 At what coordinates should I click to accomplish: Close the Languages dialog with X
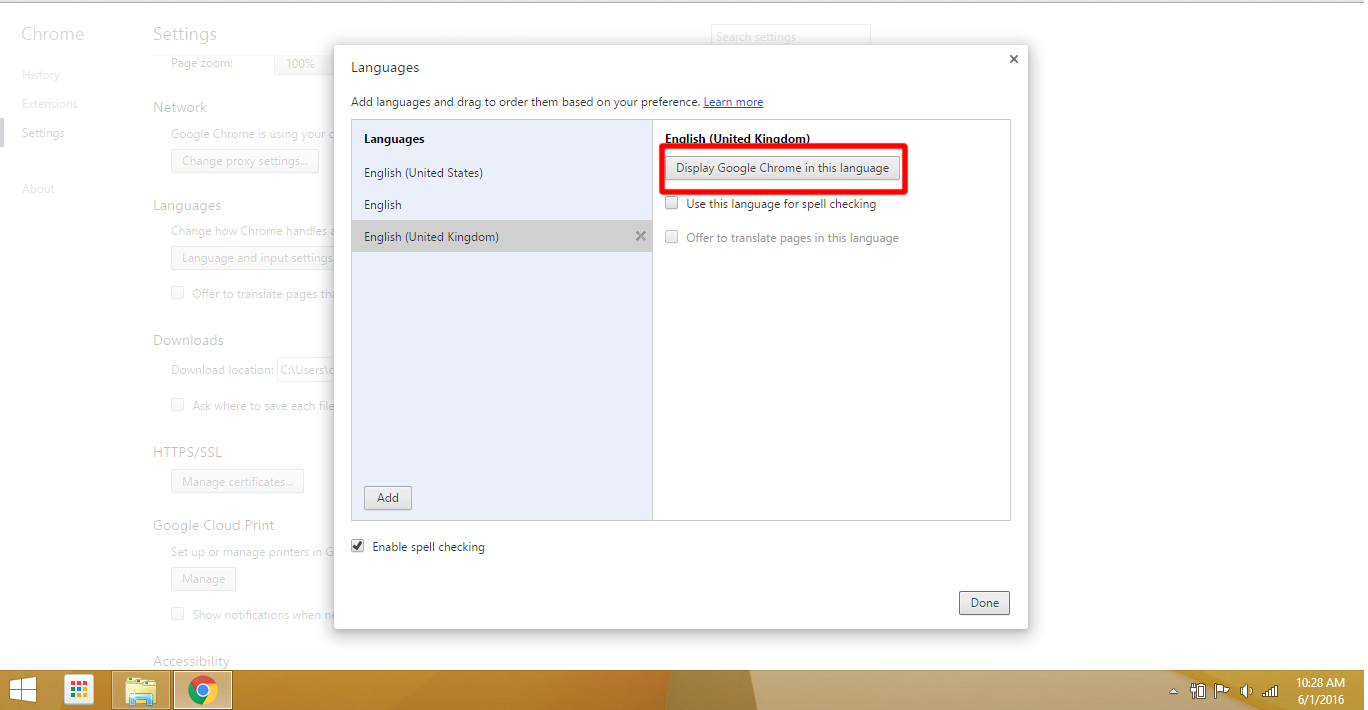pos(1013,59)
